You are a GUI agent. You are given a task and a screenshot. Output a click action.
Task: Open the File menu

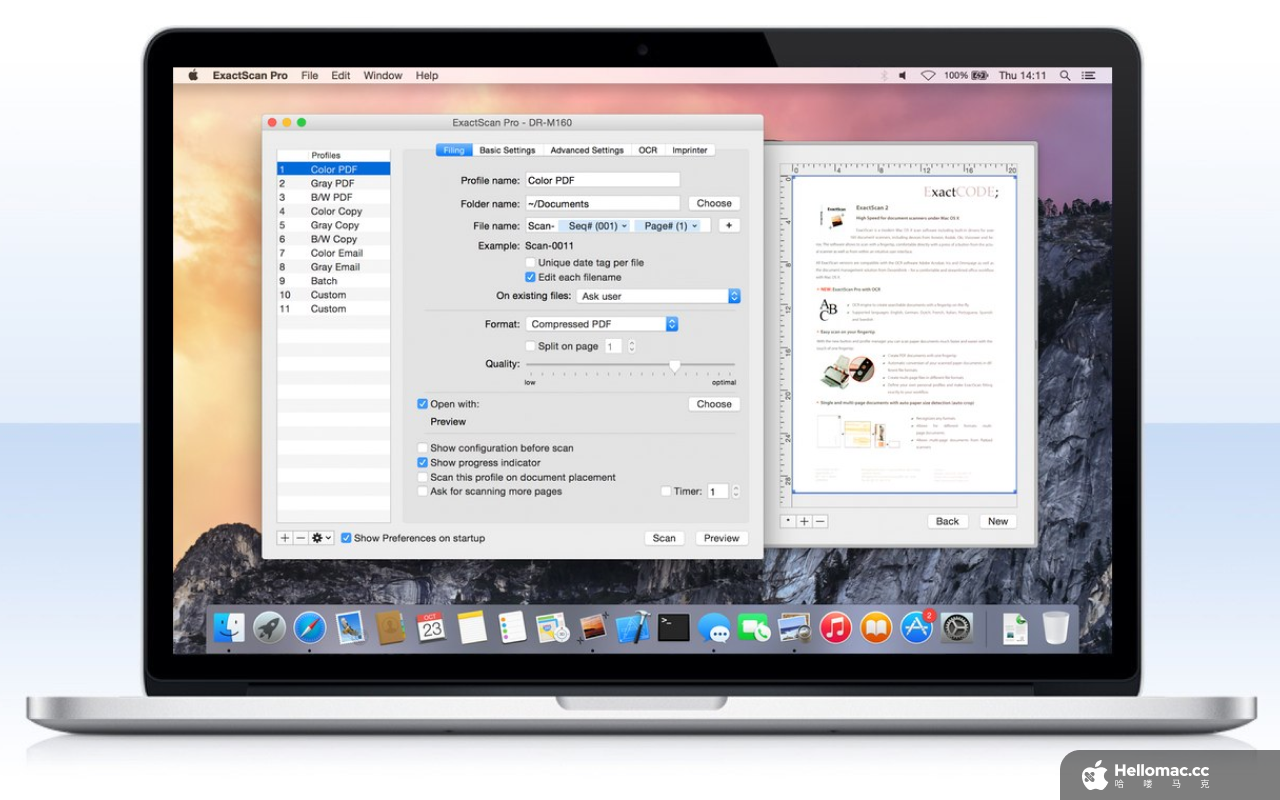(x=310, y=75)
